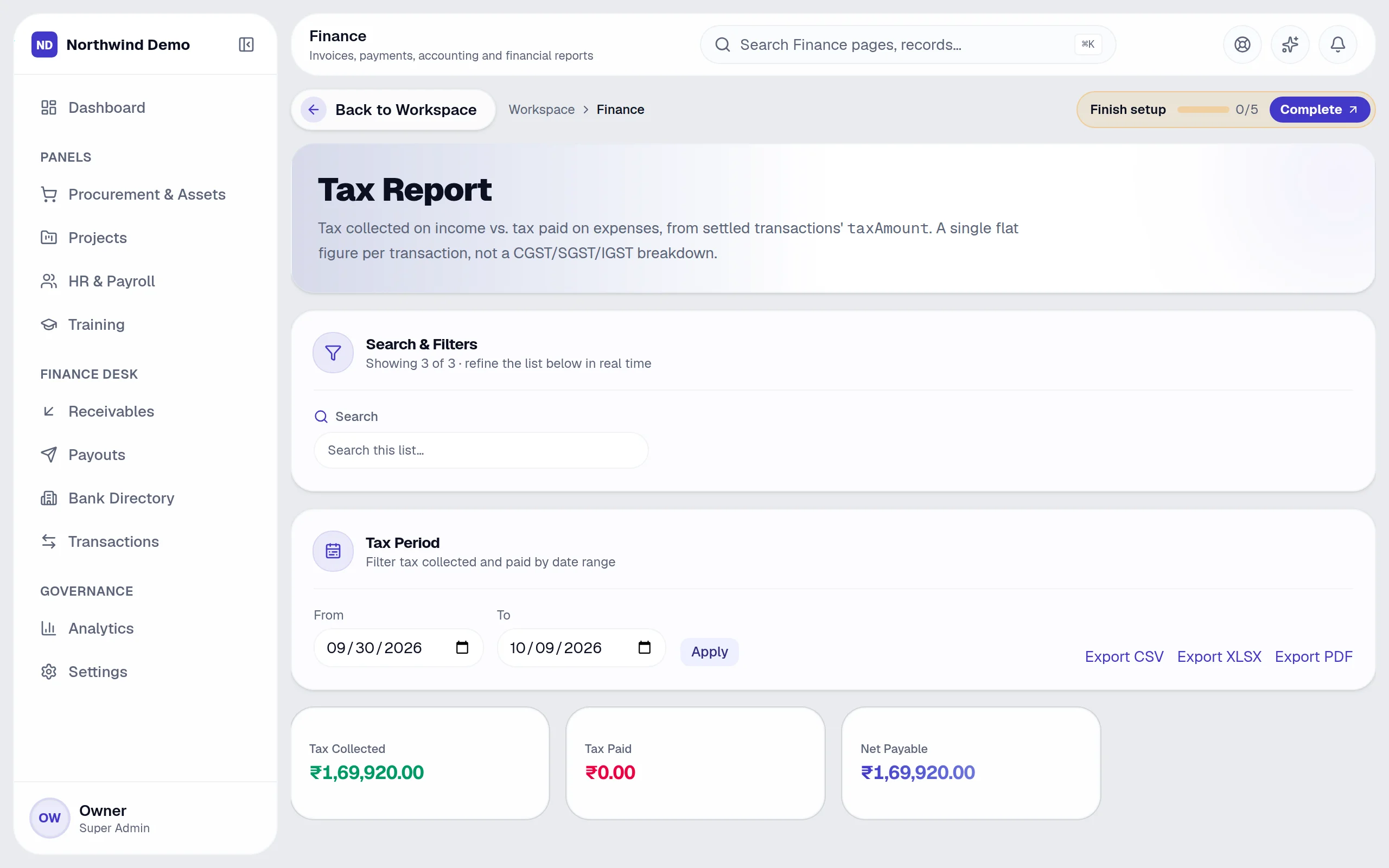Click the list search magnifier icon
This screenshot has height=868, width=1389.
coord(321,417)
